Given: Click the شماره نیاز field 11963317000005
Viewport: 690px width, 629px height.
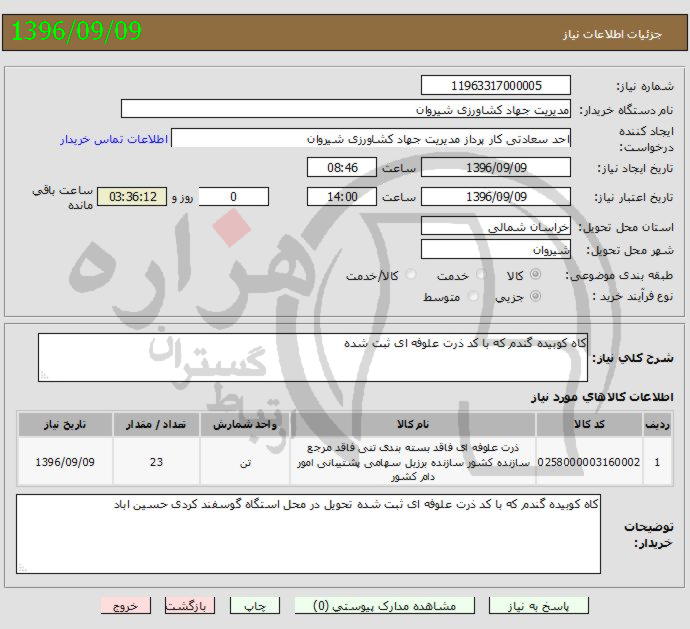Looking at the screenshot, I should coord(495,85).
